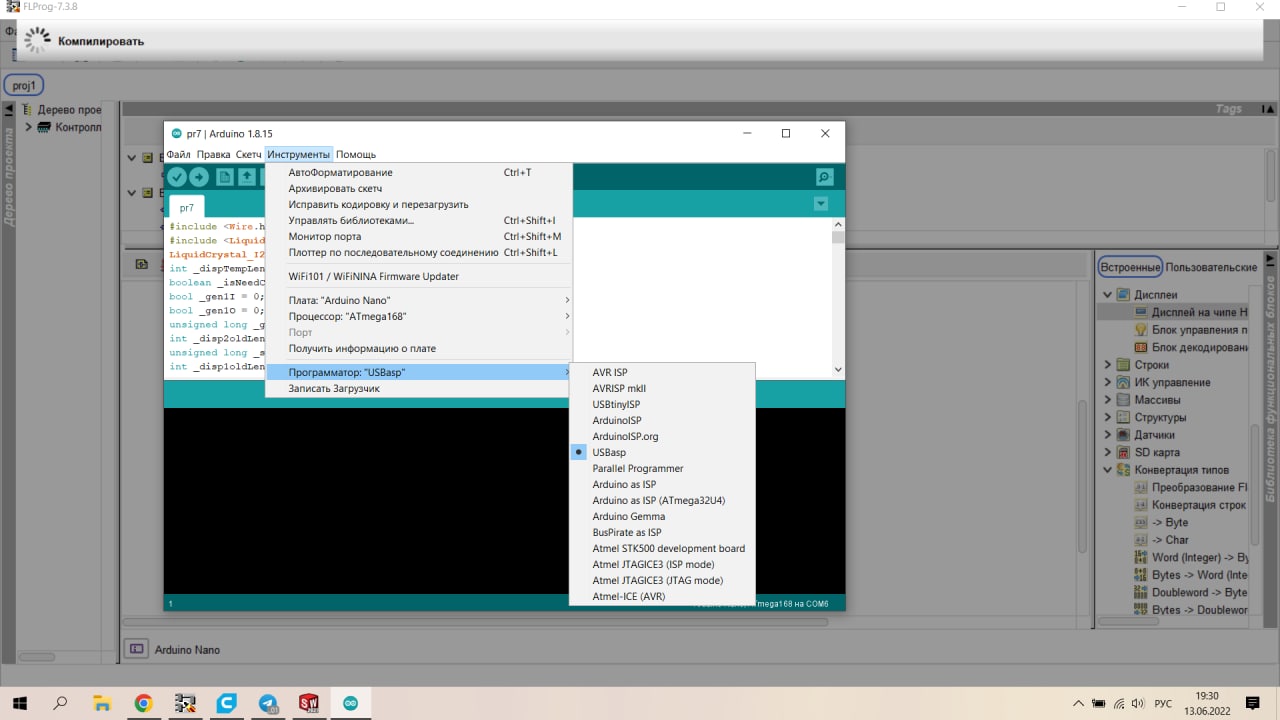Viewport: 1280px width, 720px height.
Task: Select ArduinoISP programmer option
Action: click(661, 420)
